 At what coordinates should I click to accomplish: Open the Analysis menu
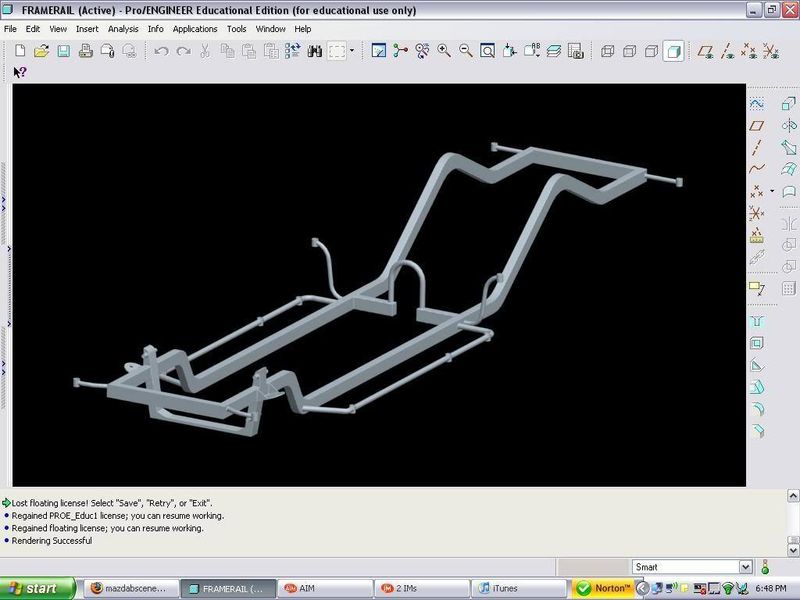(x=123, y=29)
